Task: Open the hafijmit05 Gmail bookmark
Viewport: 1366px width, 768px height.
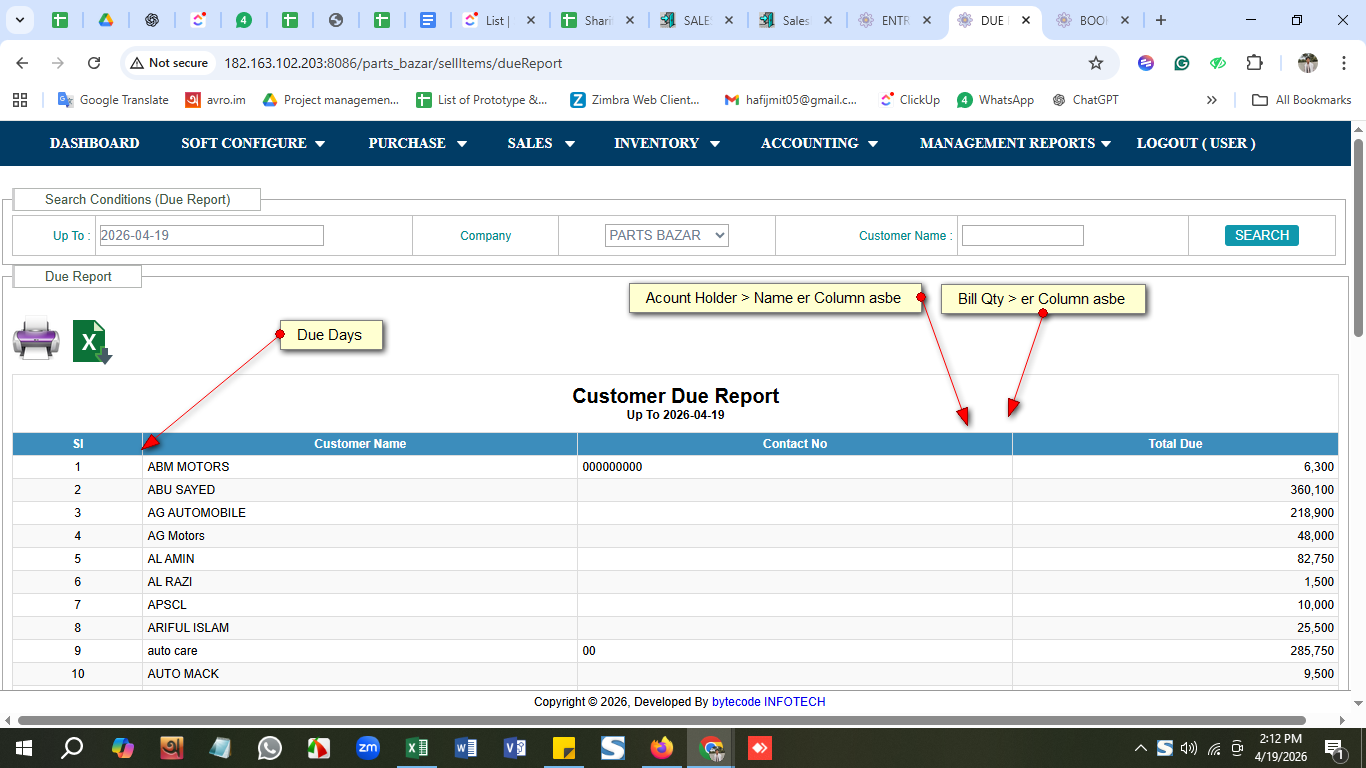Action: click(791, 100)
